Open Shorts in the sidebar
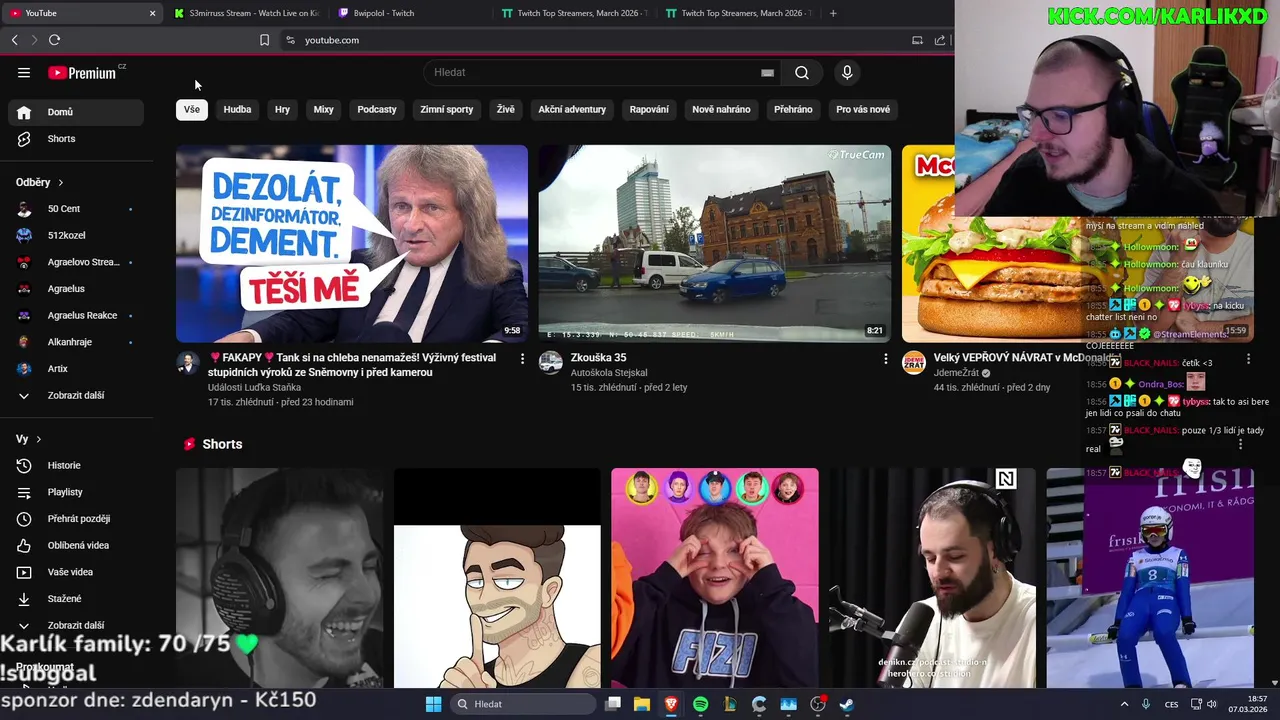This screenshot has height=720, width=1280. click(77, 139)
